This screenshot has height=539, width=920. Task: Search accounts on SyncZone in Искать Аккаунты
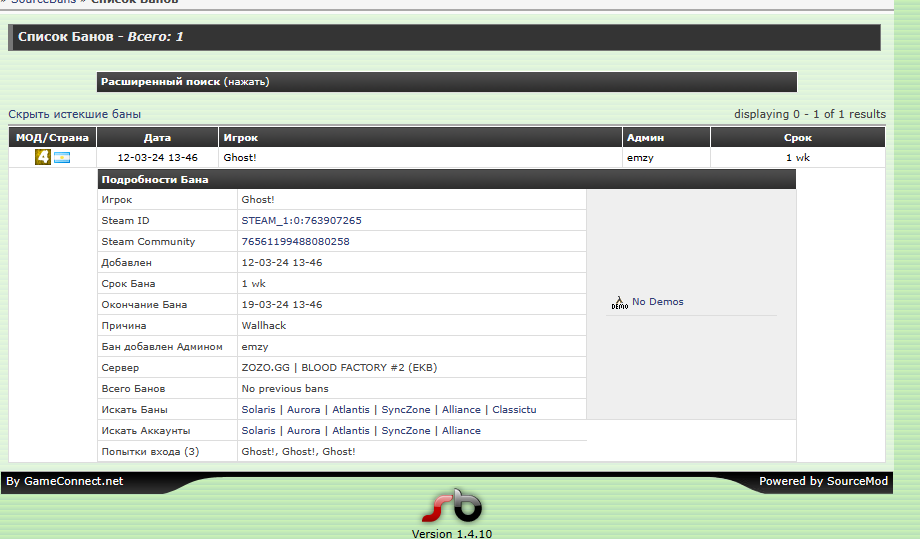406,431
